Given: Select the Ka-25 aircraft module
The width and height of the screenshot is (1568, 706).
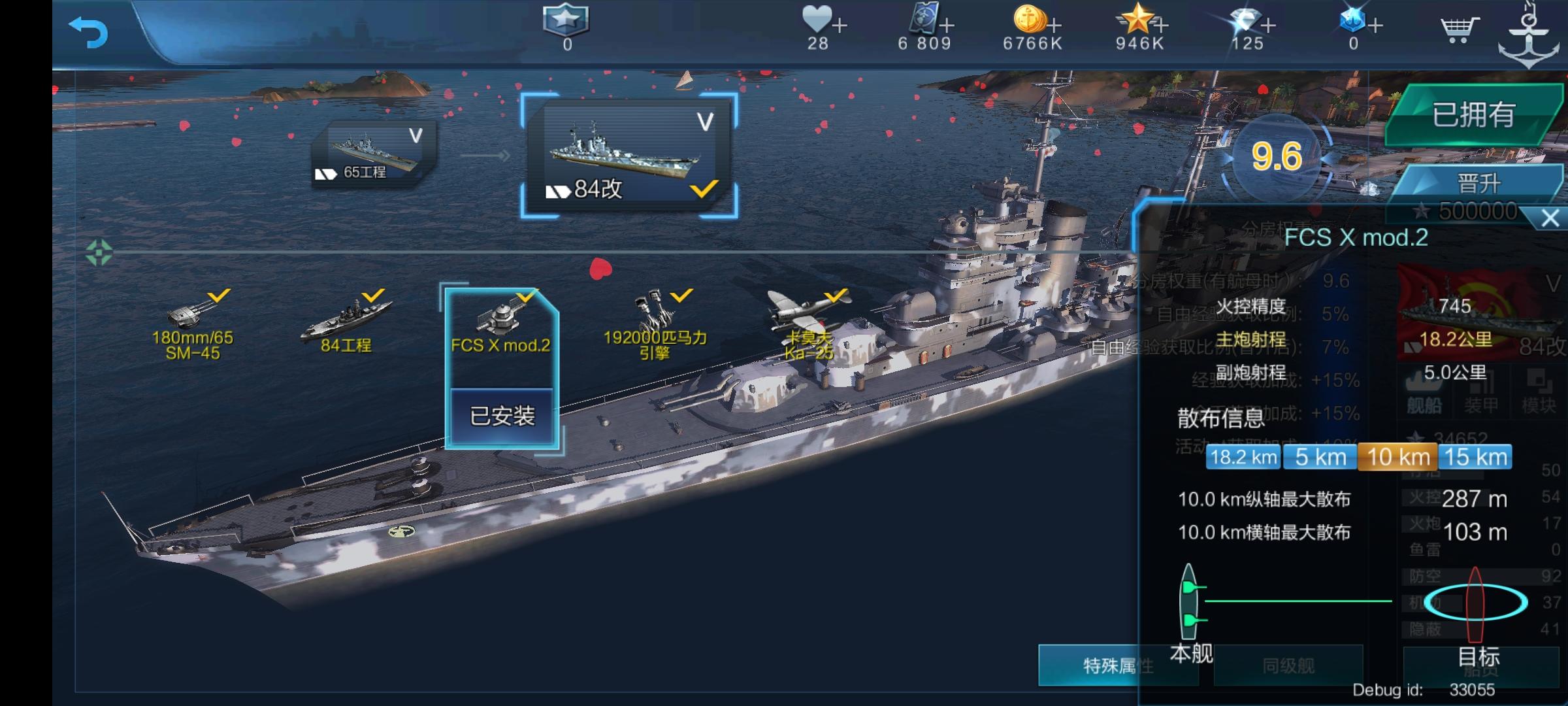Looking at the screenshot, I should coord(809,325).
